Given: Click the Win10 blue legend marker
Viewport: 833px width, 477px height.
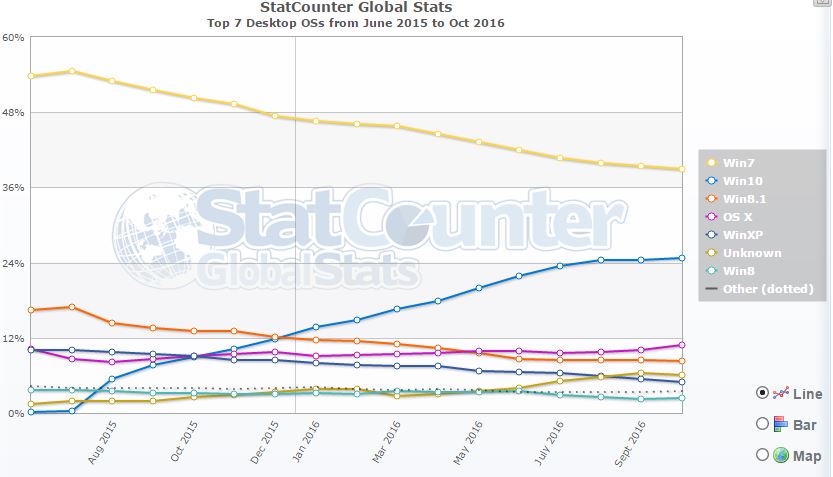Looking at the screenshot, I should [711, 181].
